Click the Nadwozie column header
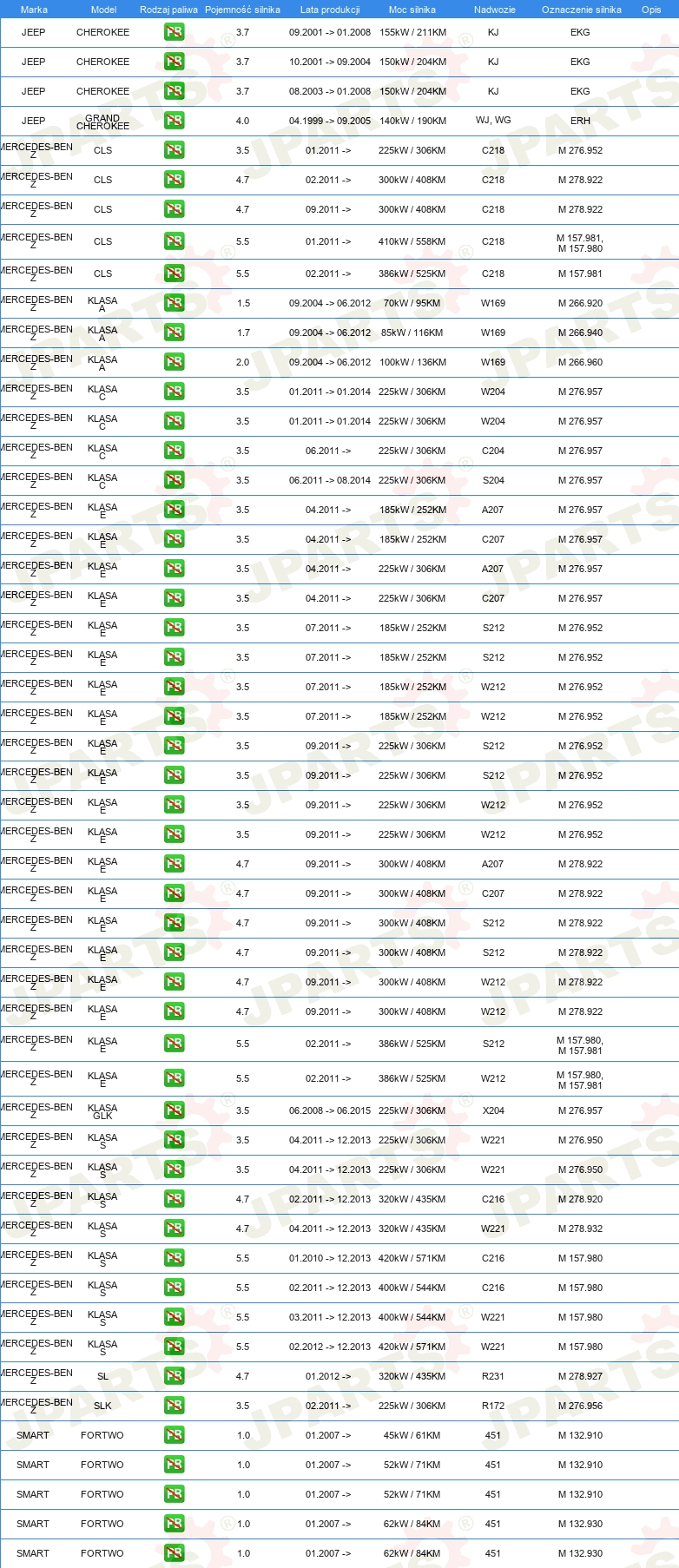679x1568 pixels. click(x=494, y=10)
